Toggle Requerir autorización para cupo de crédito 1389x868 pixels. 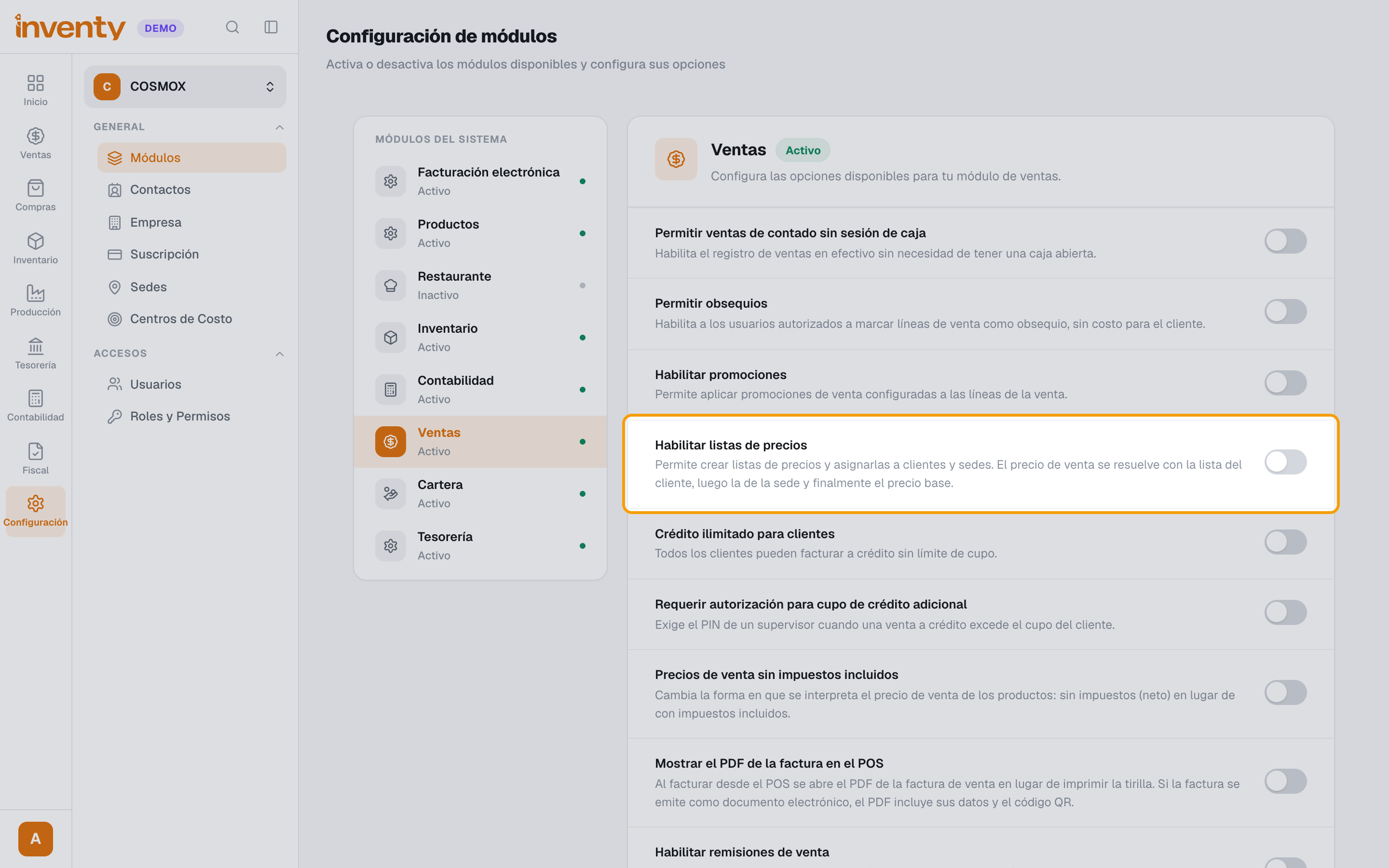click(x=1285, y=612)
